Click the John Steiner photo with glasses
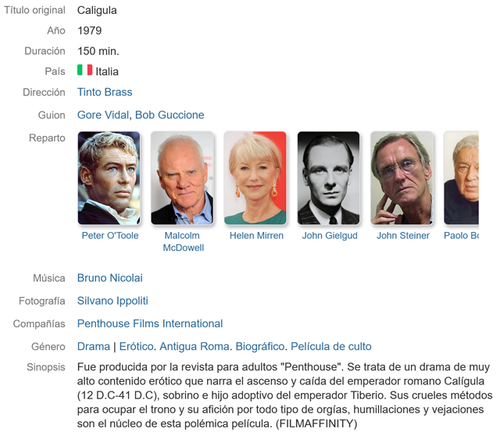The image size is (500, 446). click(402, 178)
